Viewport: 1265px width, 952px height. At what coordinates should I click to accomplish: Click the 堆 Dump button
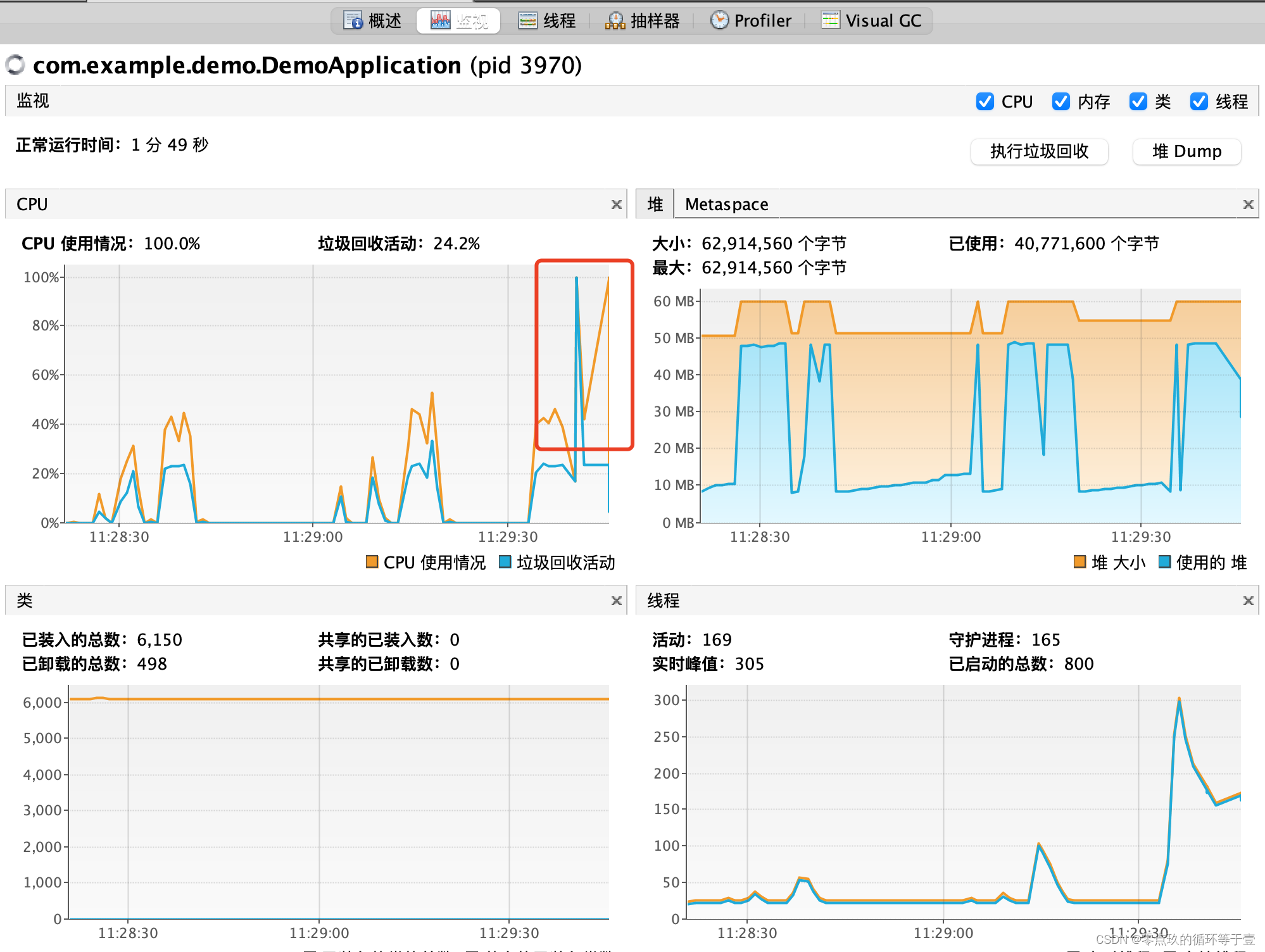click(1187, 151)
